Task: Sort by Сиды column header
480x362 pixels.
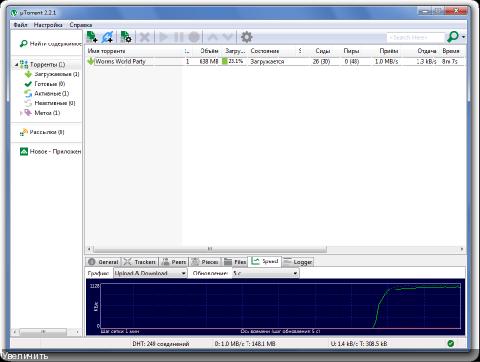Action: tap(322, 51)
